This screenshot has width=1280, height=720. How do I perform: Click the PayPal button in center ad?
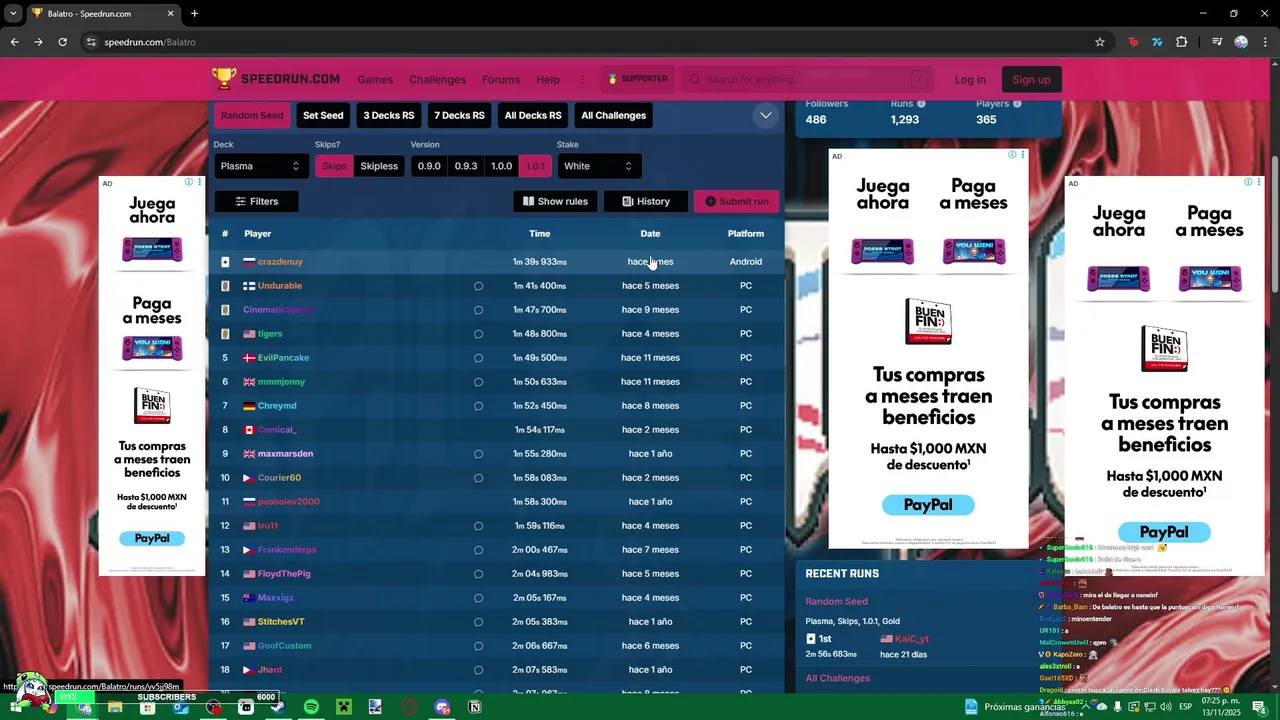[x=928, y=505]
